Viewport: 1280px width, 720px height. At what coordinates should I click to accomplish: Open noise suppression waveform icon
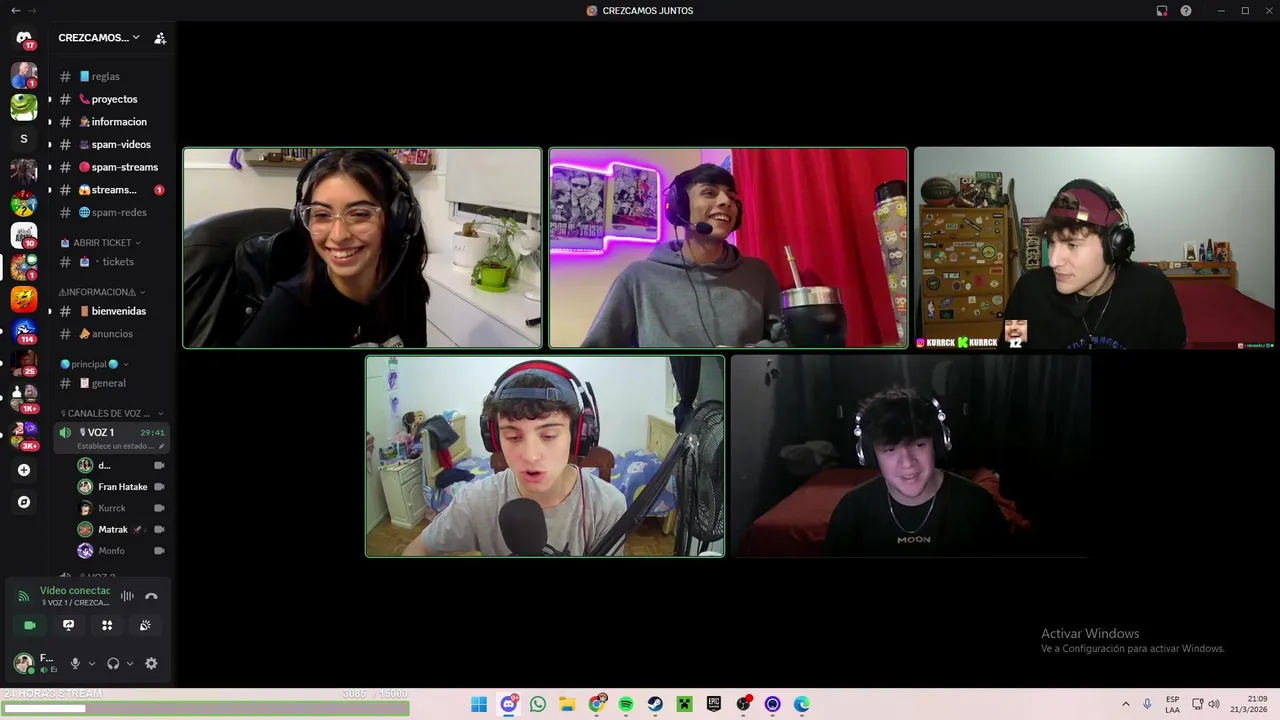tap(127, 596)
